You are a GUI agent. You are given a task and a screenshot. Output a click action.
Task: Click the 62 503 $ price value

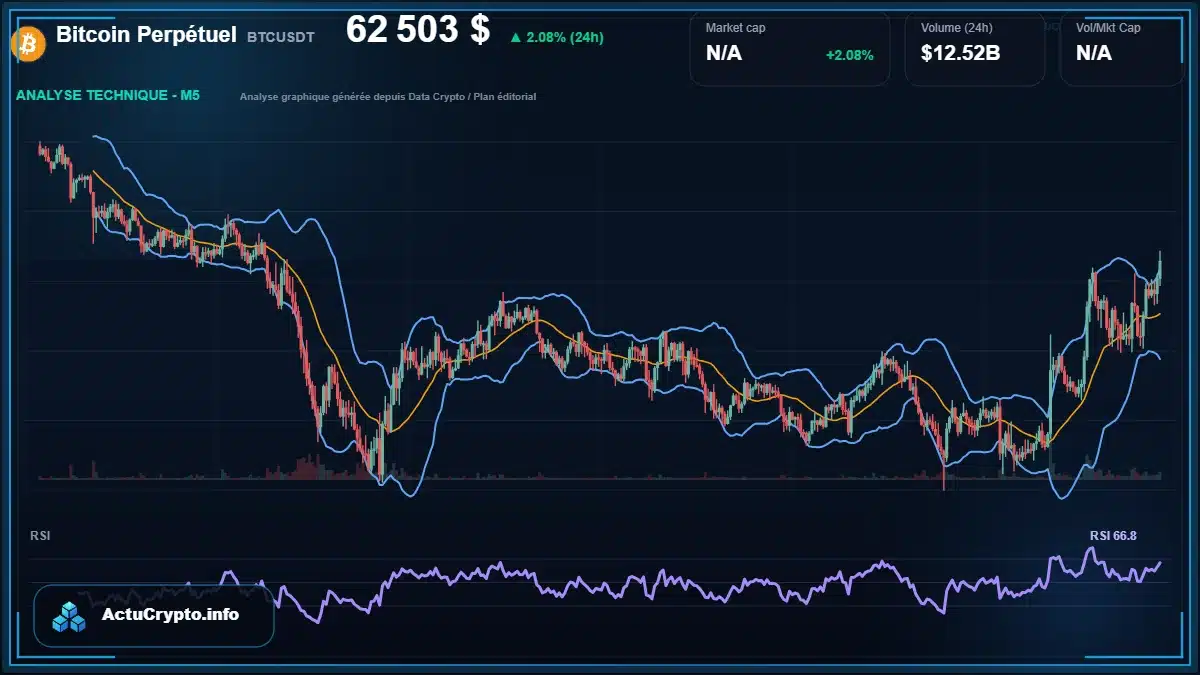[x=418, y=30]
